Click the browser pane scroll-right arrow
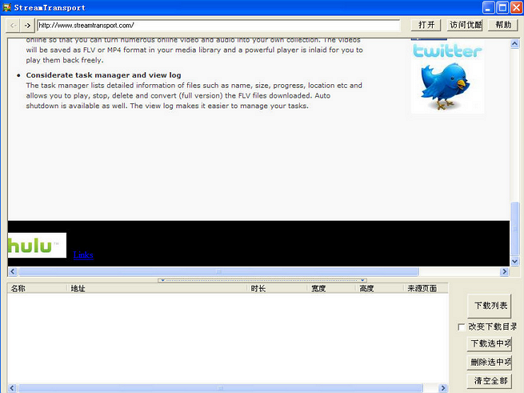The image size is (524, 393). pos(504,272)
